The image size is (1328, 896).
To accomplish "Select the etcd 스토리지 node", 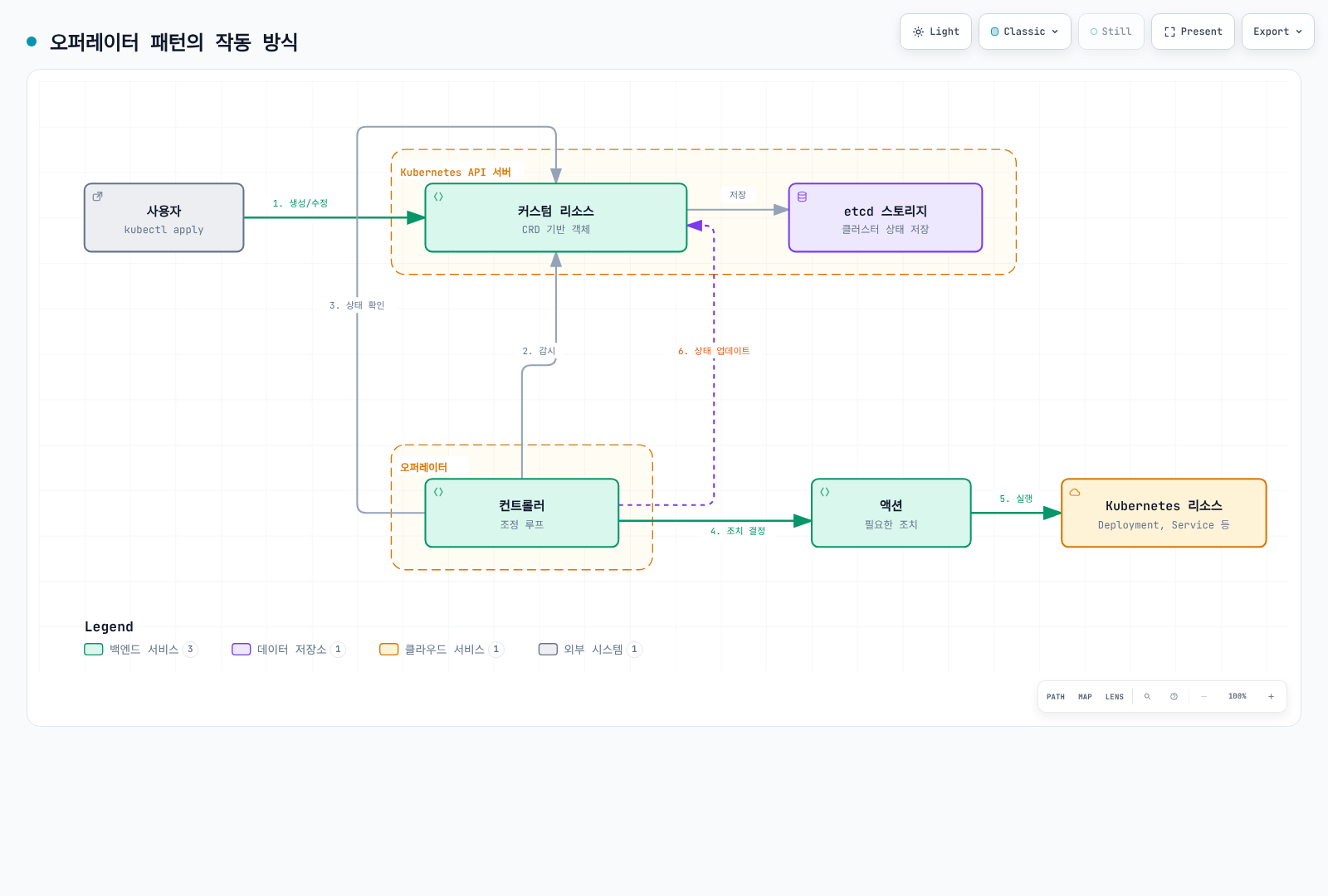I will click(886, 217).
